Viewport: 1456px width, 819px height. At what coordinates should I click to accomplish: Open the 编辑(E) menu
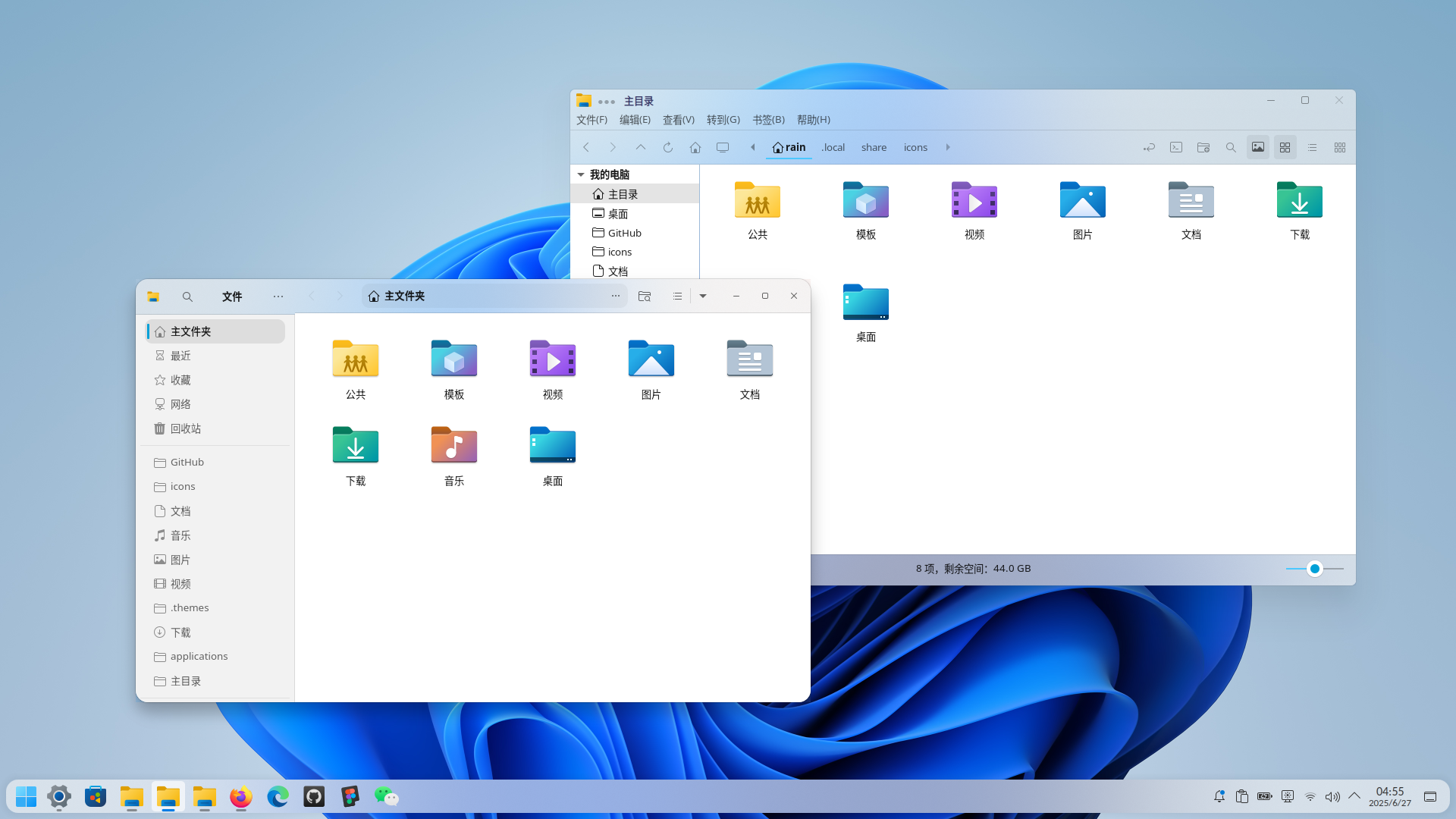[x=635, y=120]
